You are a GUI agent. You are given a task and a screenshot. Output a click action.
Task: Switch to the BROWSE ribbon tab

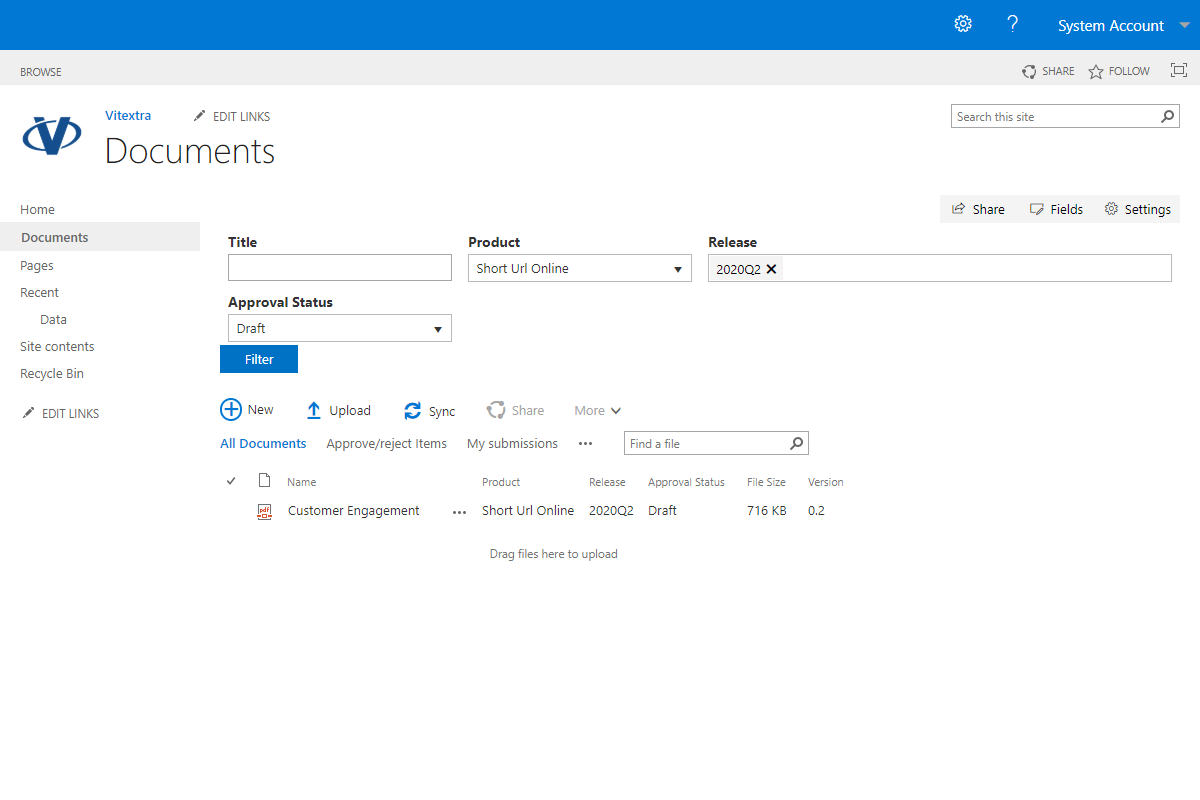pos(41,72)
